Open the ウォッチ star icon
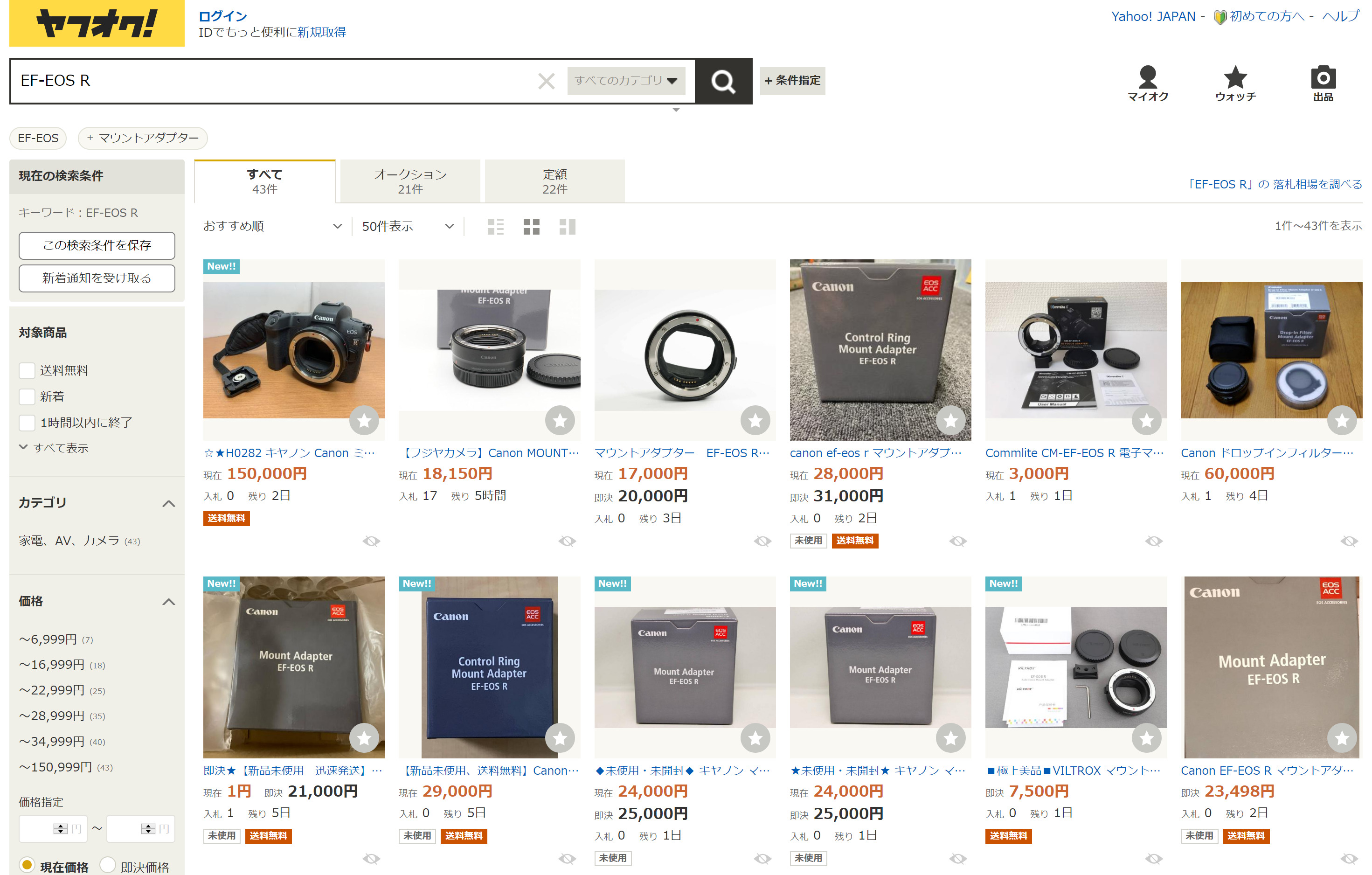 pyautogui.click(x=1235, y=83)
